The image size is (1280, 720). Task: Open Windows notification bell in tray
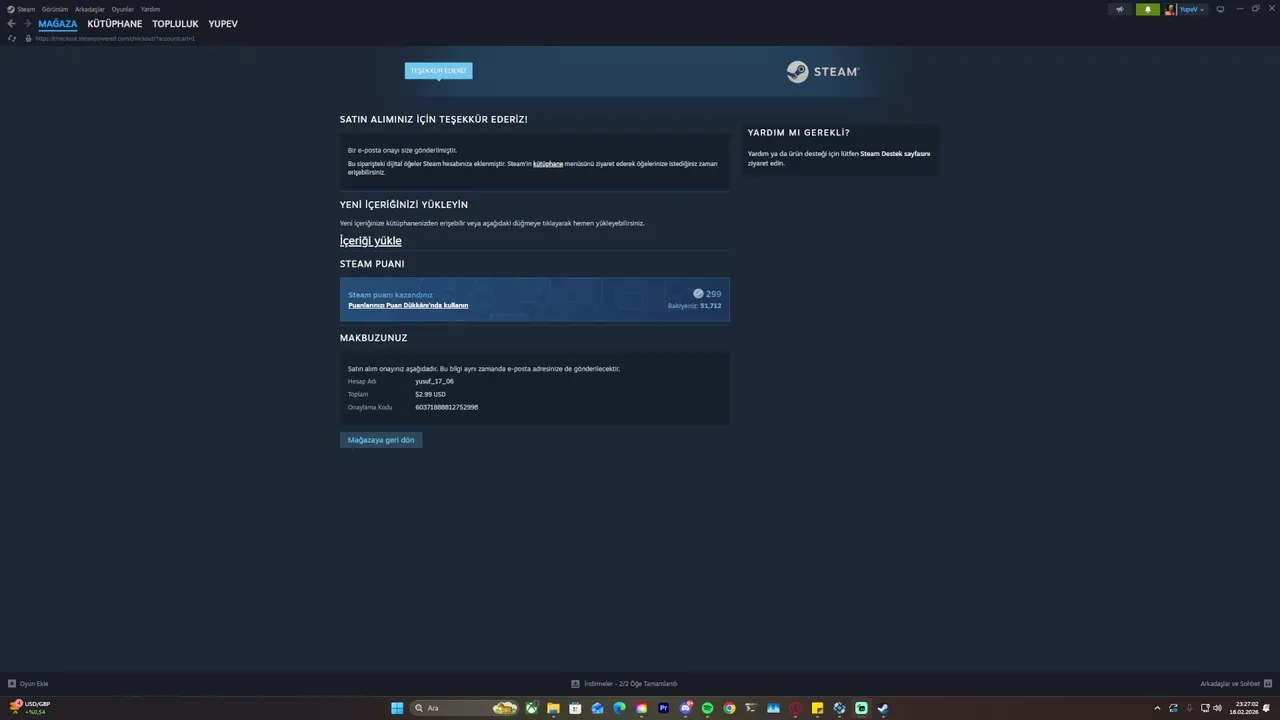[x=1267, y=708]
